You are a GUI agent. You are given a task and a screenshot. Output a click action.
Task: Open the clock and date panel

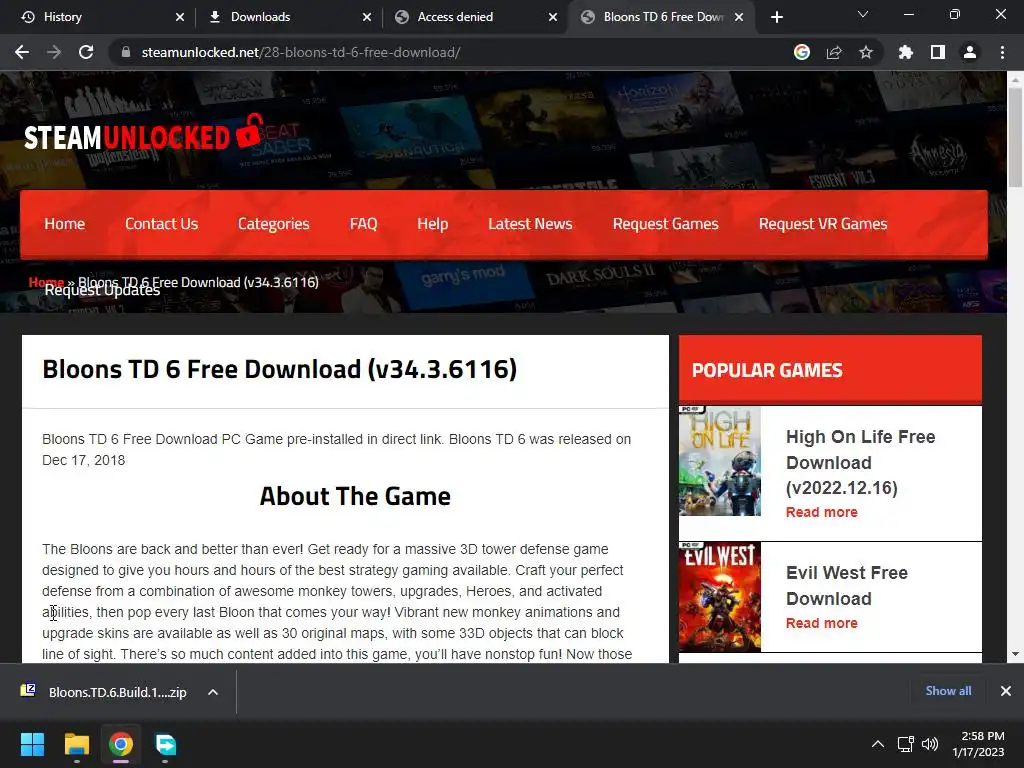pyautogui.click(x=978, y=744)
